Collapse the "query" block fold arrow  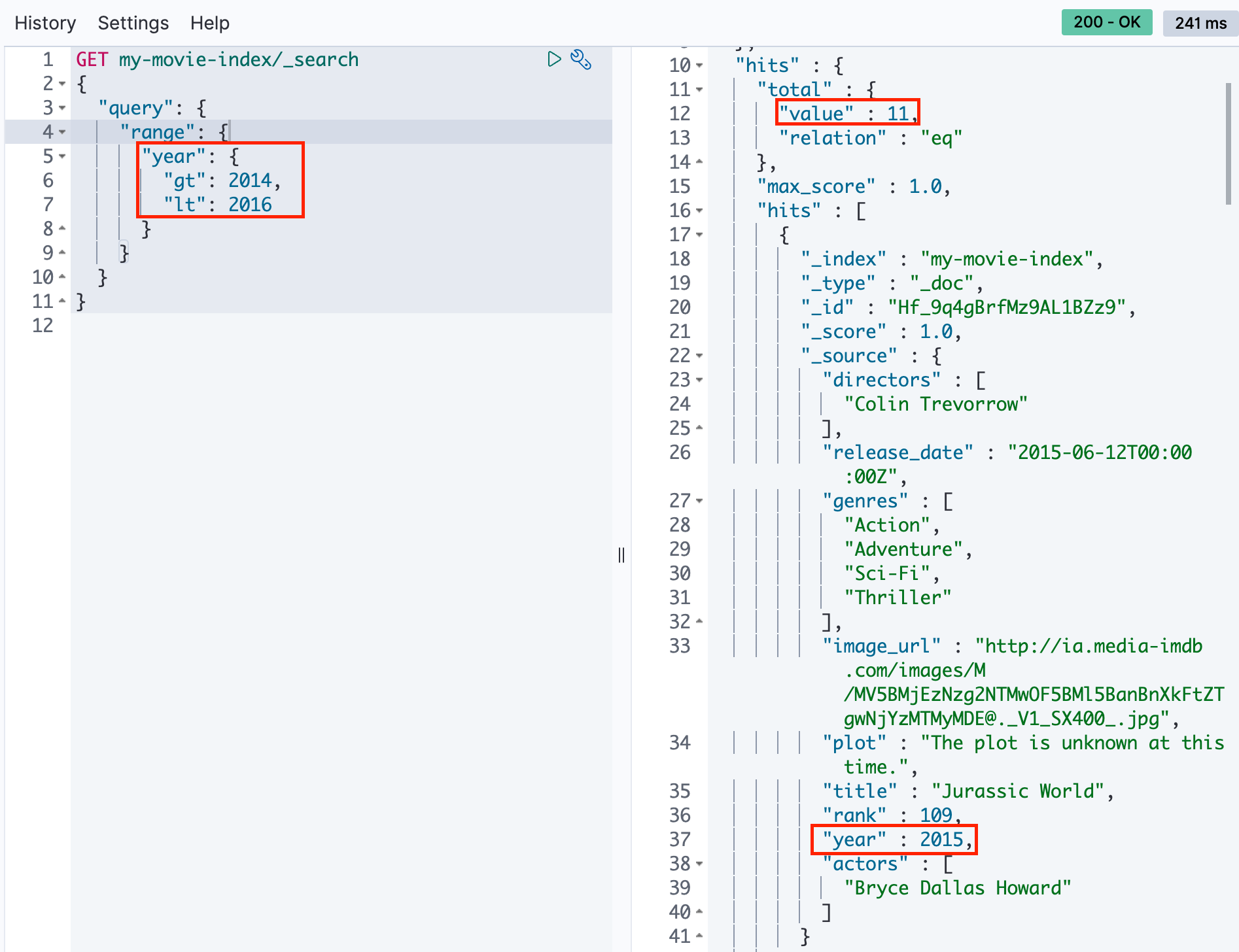tap(62, 108)
